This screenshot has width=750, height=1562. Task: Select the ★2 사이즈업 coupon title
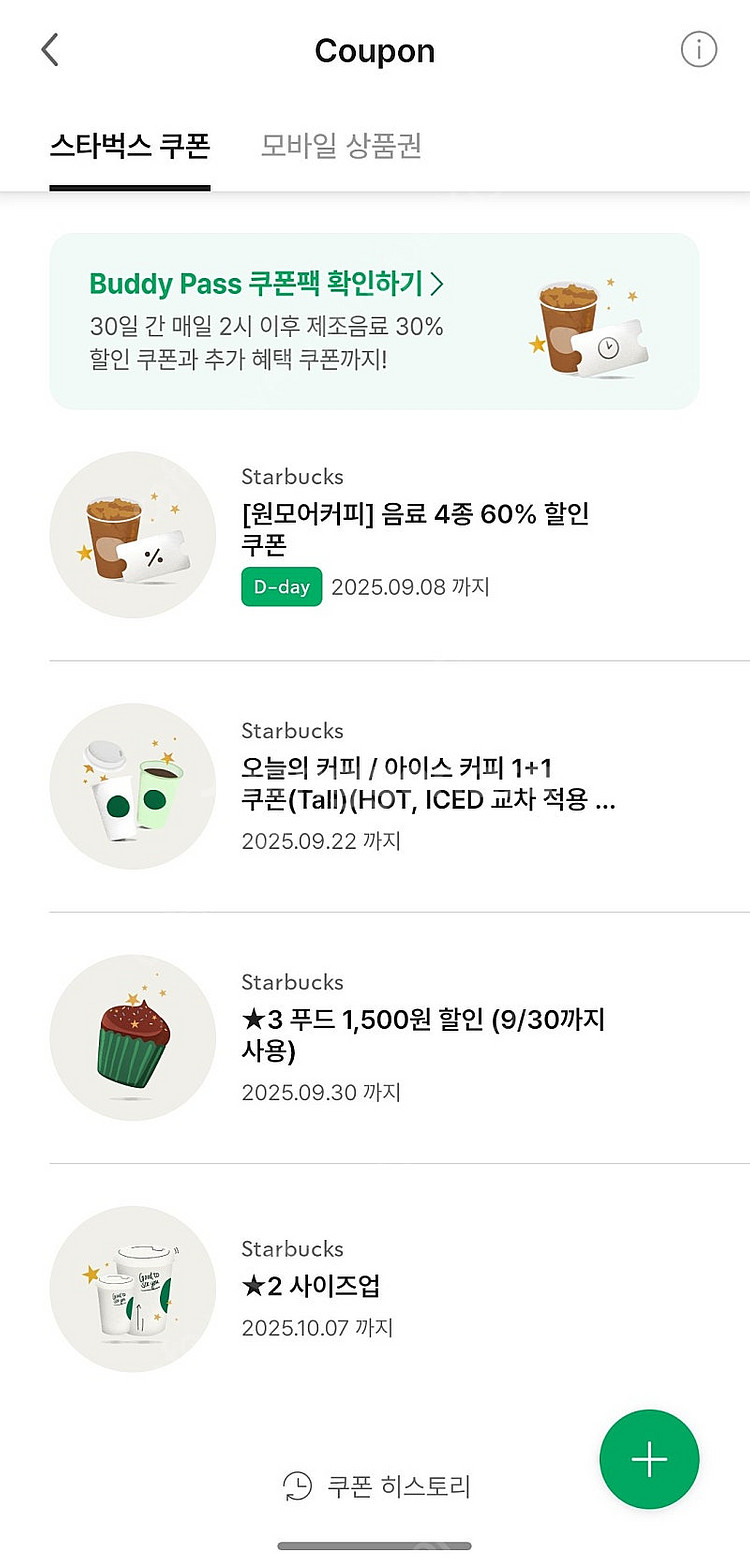pos(311,1287)
